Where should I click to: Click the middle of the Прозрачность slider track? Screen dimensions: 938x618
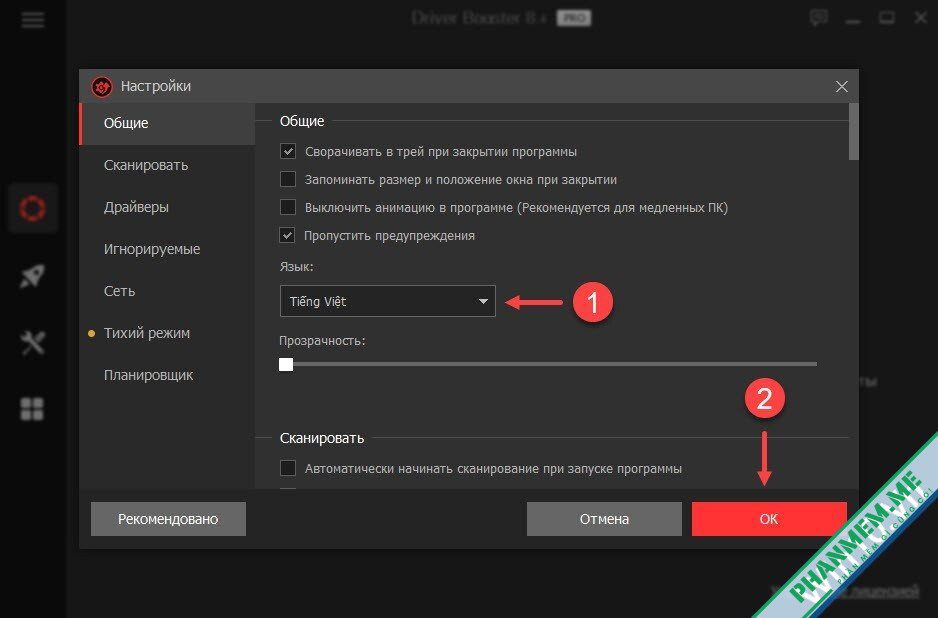pyautogui.click(x=548, y=364)
